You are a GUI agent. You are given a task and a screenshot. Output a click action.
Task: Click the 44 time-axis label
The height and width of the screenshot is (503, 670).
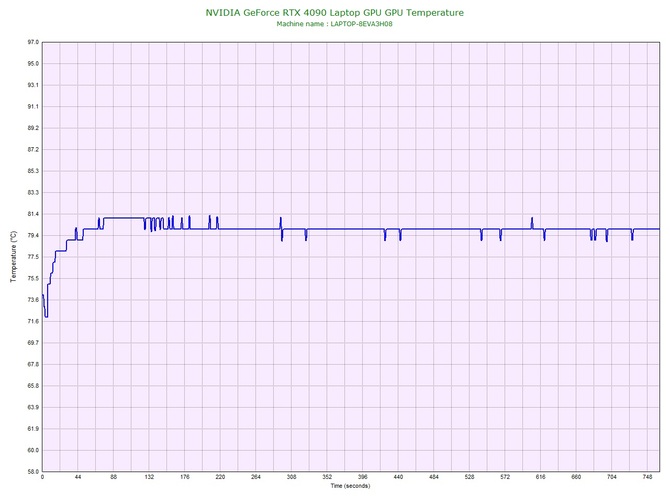[78, 477]
